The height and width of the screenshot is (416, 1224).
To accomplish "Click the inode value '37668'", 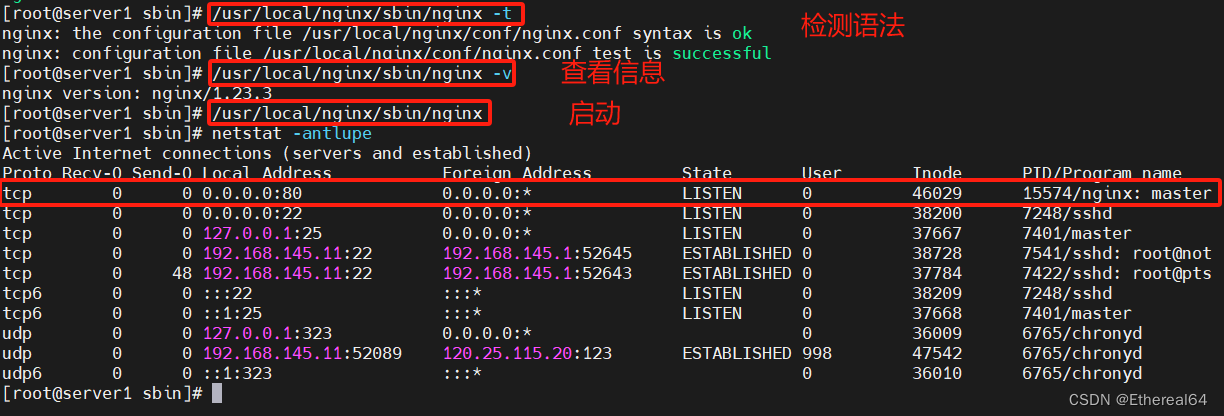I will [937, 313].
